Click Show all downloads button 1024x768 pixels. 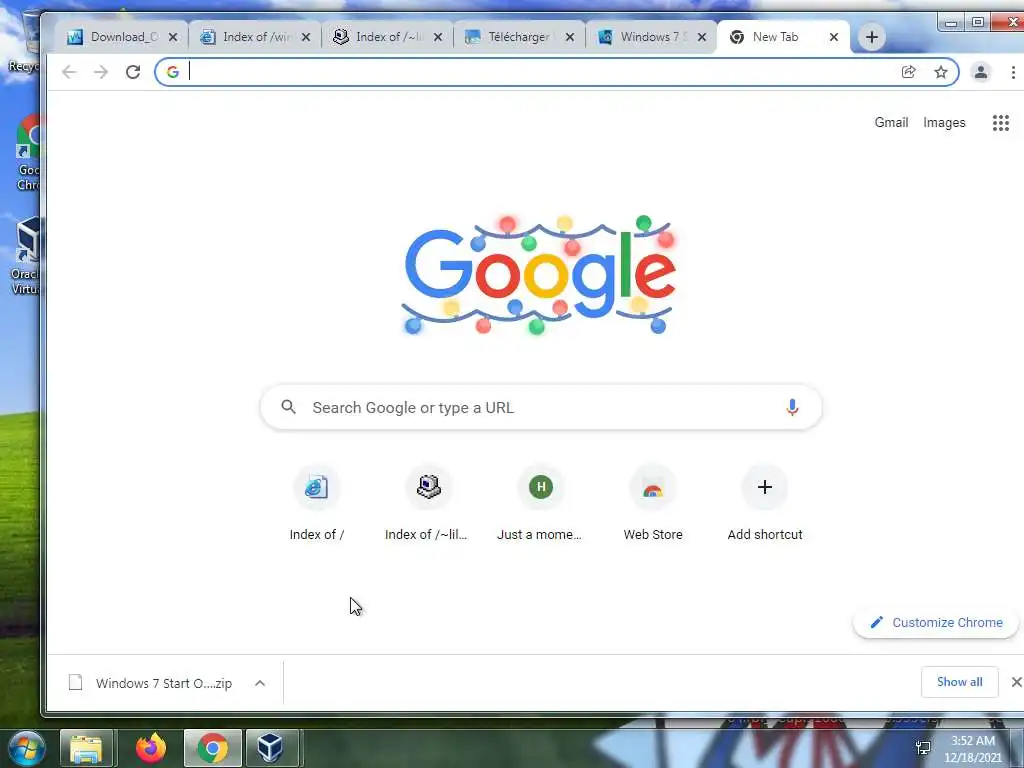click(x=959, y=682)
